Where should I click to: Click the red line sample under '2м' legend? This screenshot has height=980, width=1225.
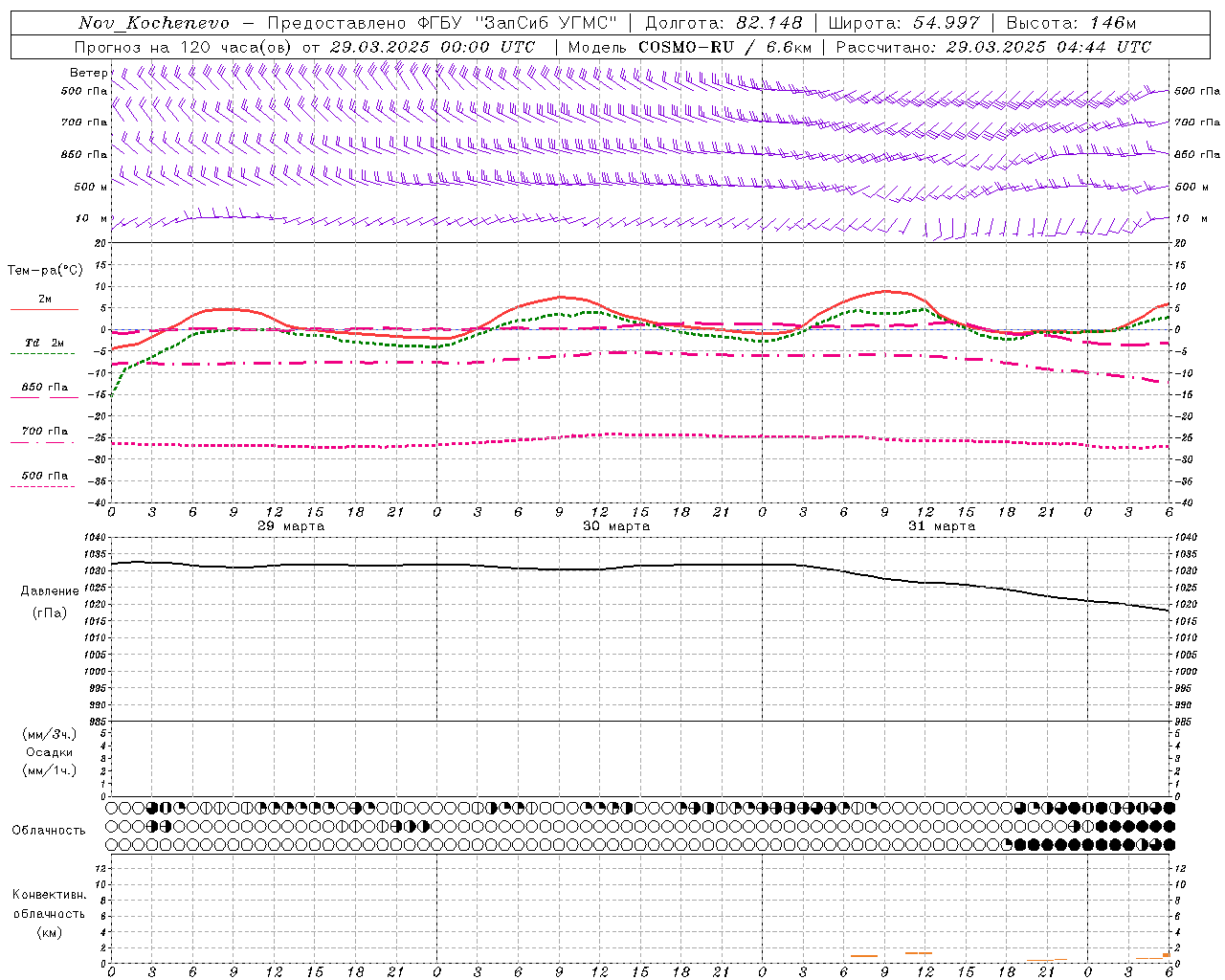pyautogui.click(x=44, y=310)
